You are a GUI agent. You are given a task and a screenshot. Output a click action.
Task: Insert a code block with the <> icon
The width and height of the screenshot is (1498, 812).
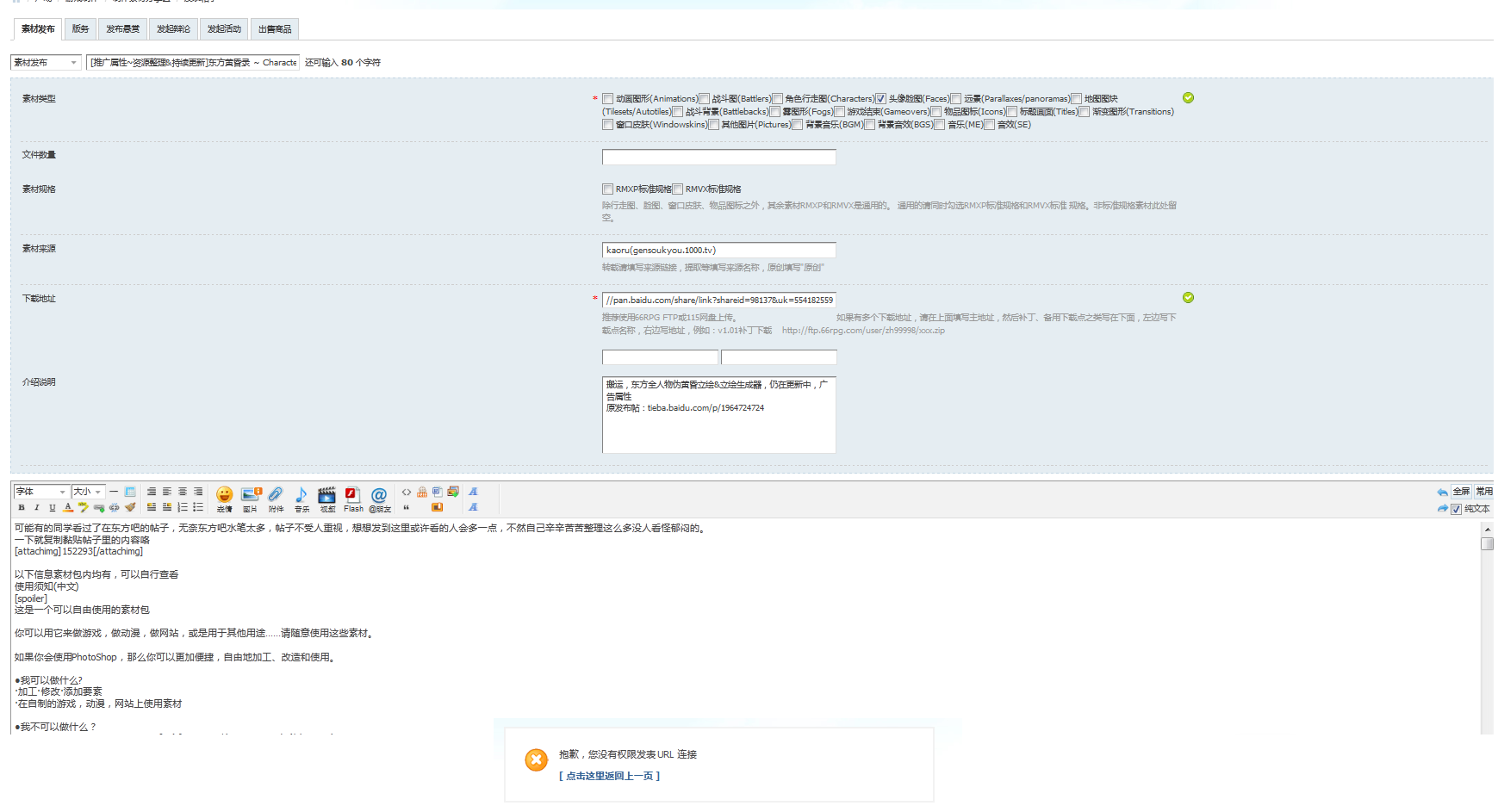tap(407, 493)
